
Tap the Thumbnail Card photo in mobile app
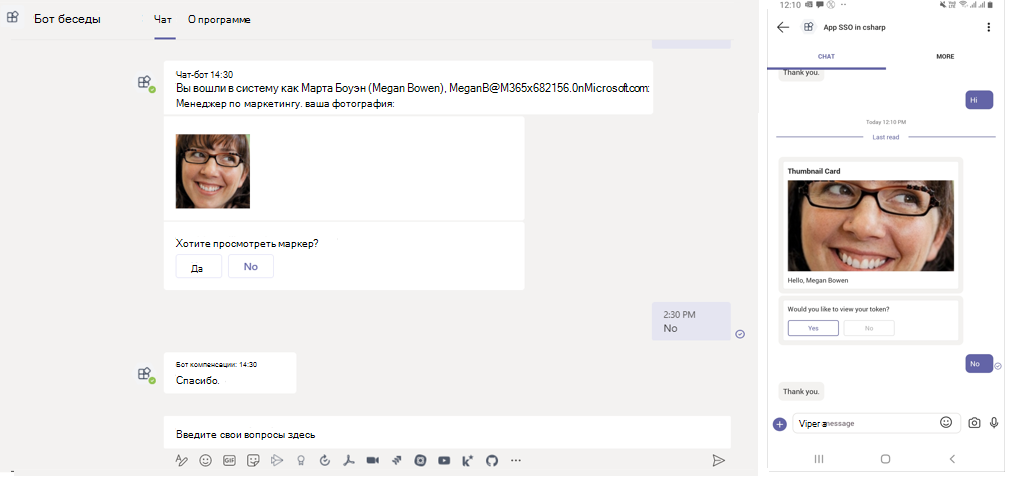[x=871, y=225]
